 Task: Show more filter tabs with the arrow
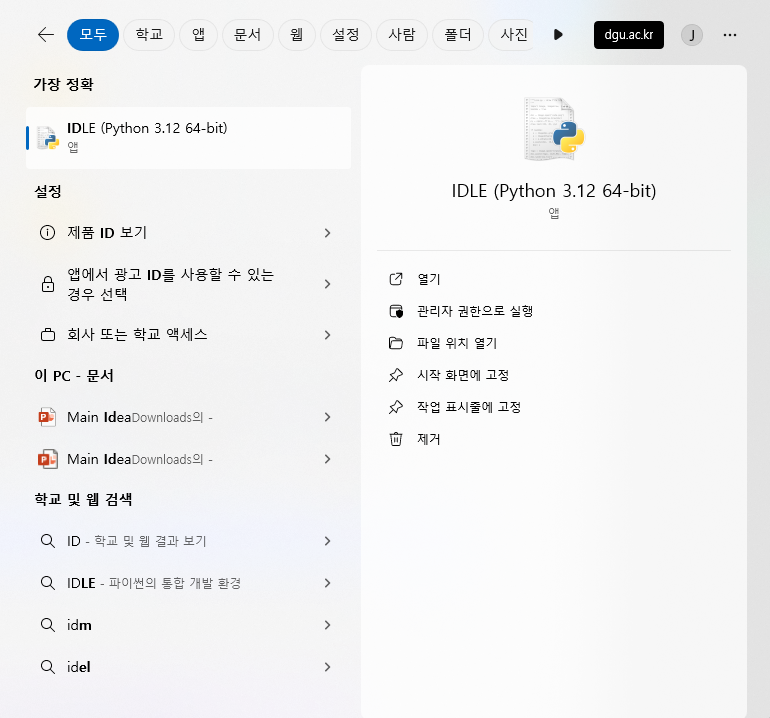[x=558, y=35]
